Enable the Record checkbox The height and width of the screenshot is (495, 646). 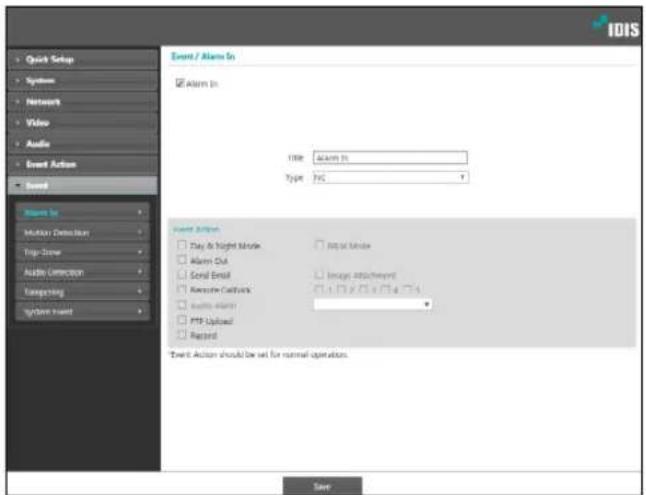[x=182, y=335]
